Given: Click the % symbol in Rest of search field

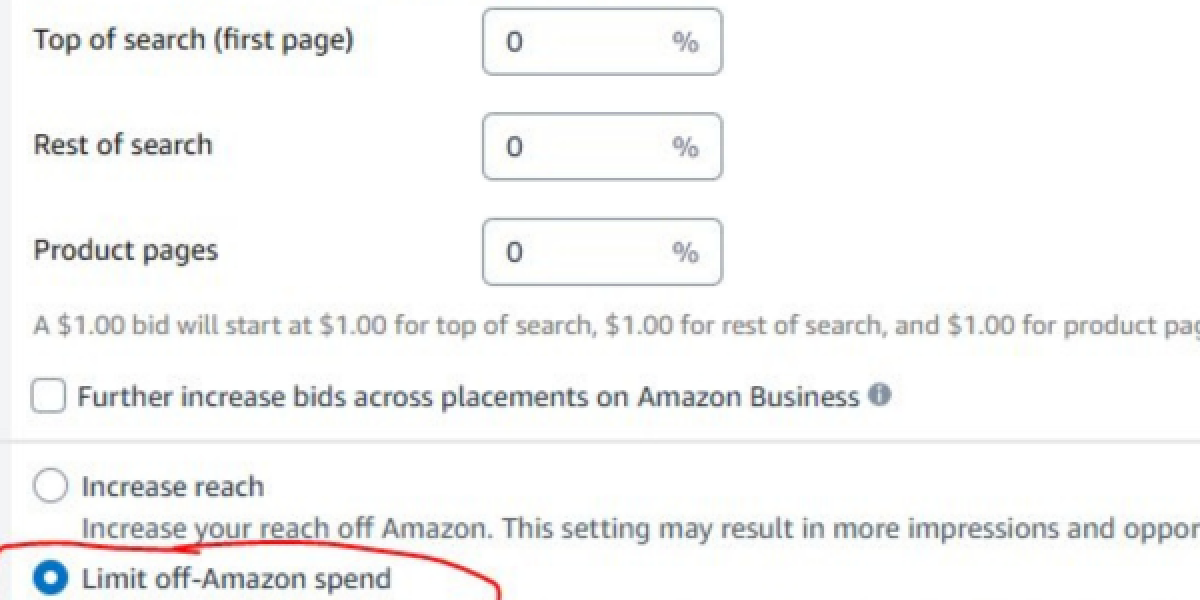Looking at the screenshot, I should coord(688,146).
